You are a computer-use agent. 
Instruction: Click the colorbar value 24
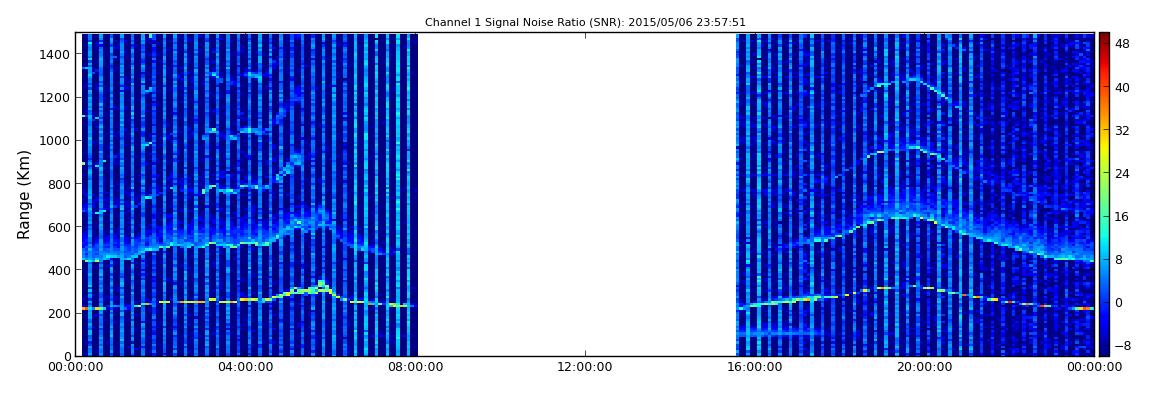pos(1122,174)
